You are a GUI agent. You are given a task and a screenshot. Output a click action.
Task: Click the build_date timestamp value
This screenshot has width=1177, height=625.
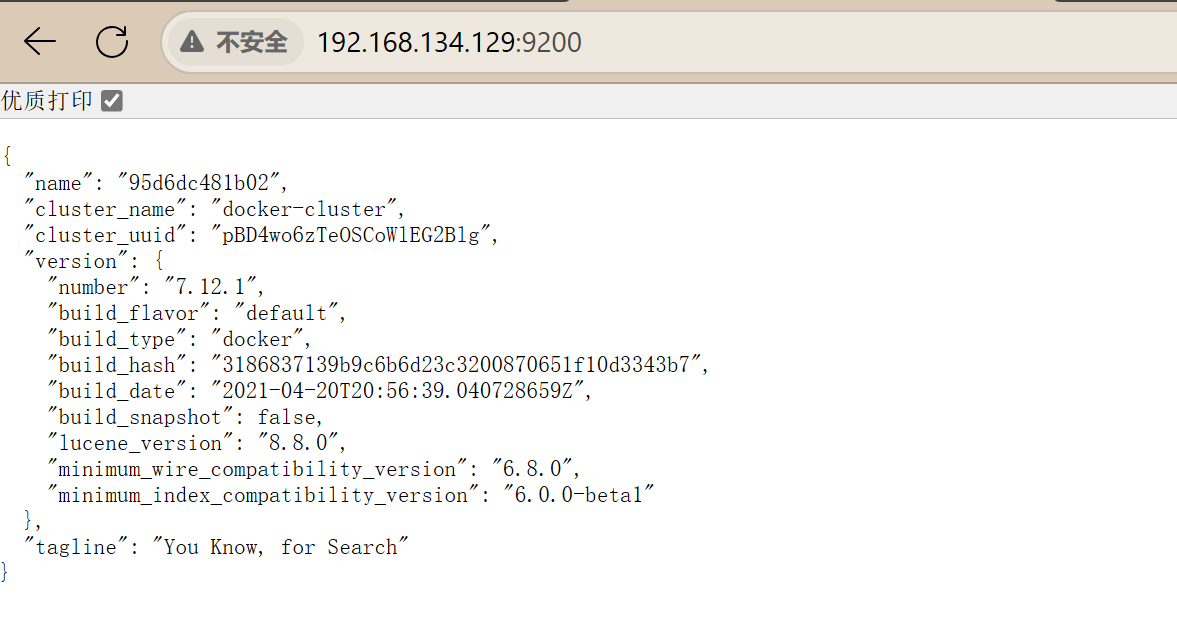click(398, 392)
